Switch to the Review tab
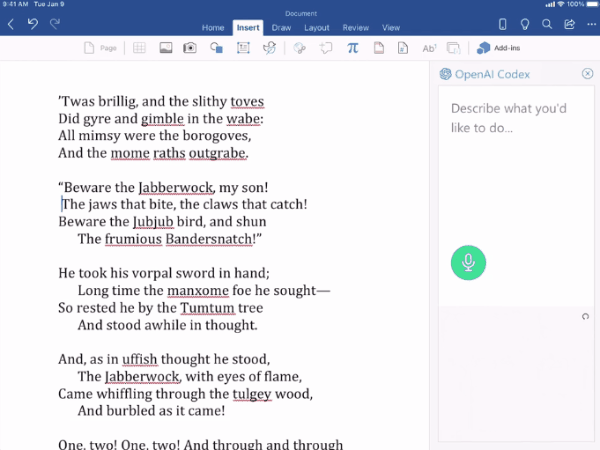This screenshot has width=600, height=450. point(355,28)
